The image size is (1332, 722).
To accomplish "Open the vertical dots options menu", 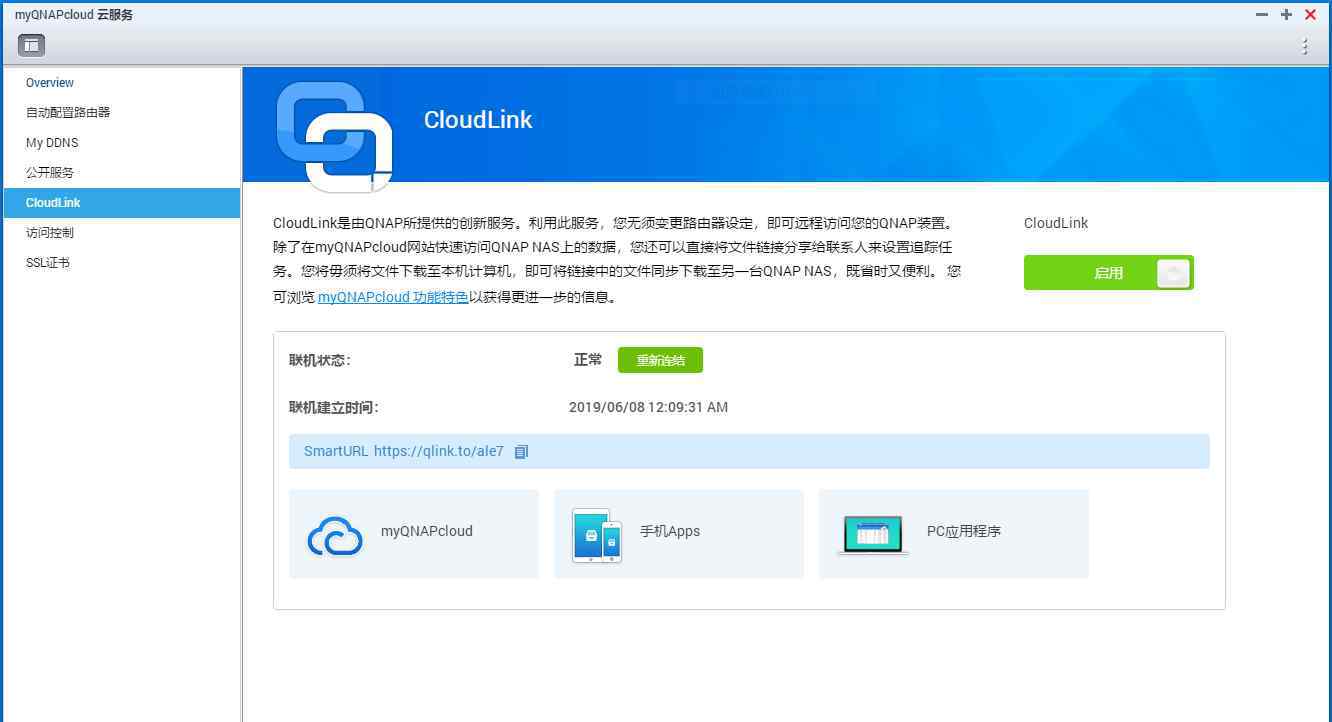I will [x=1305, y=46].
